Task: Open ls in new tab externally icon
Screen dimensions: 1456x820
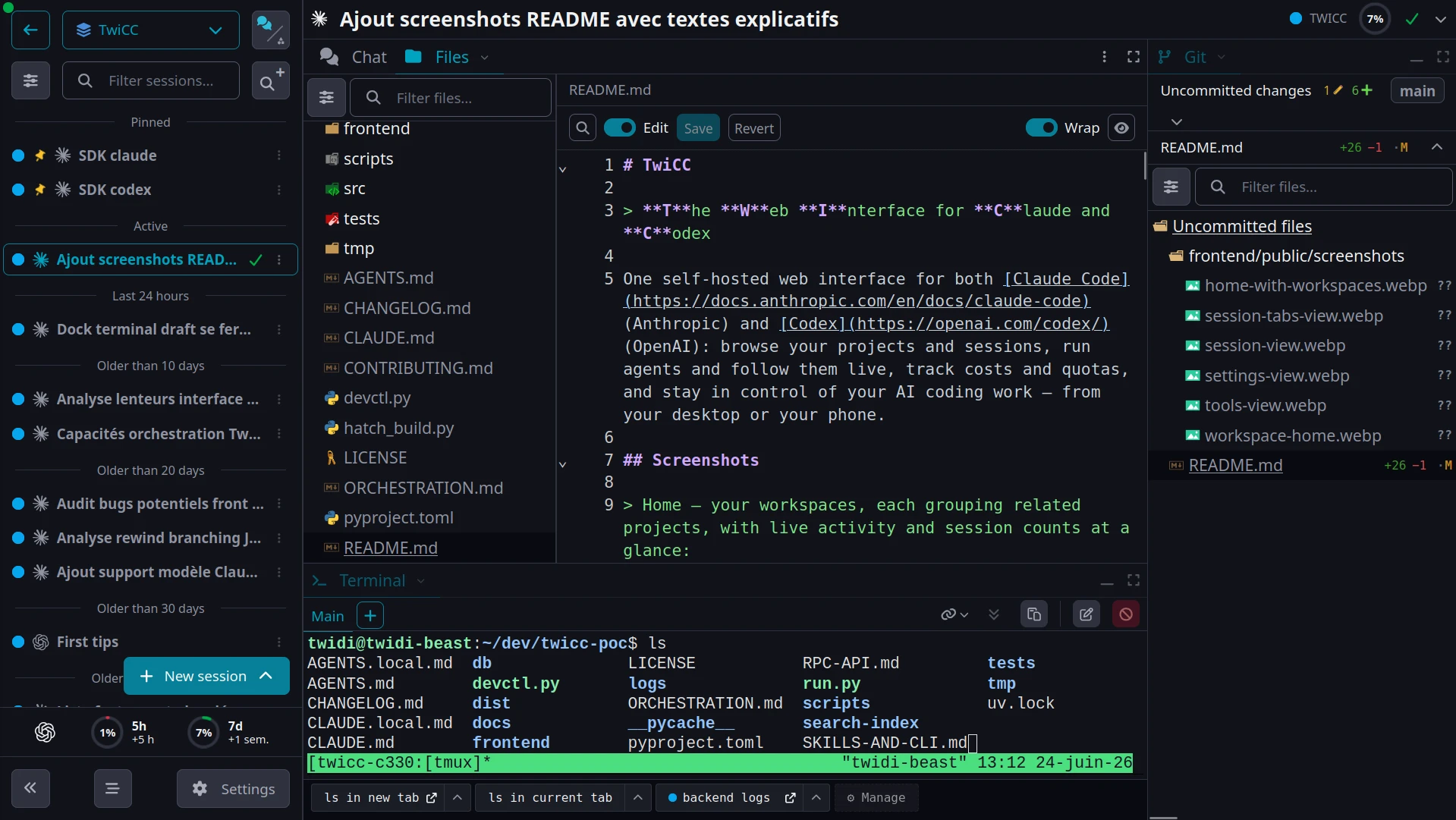Action: (x=432, y=797)
